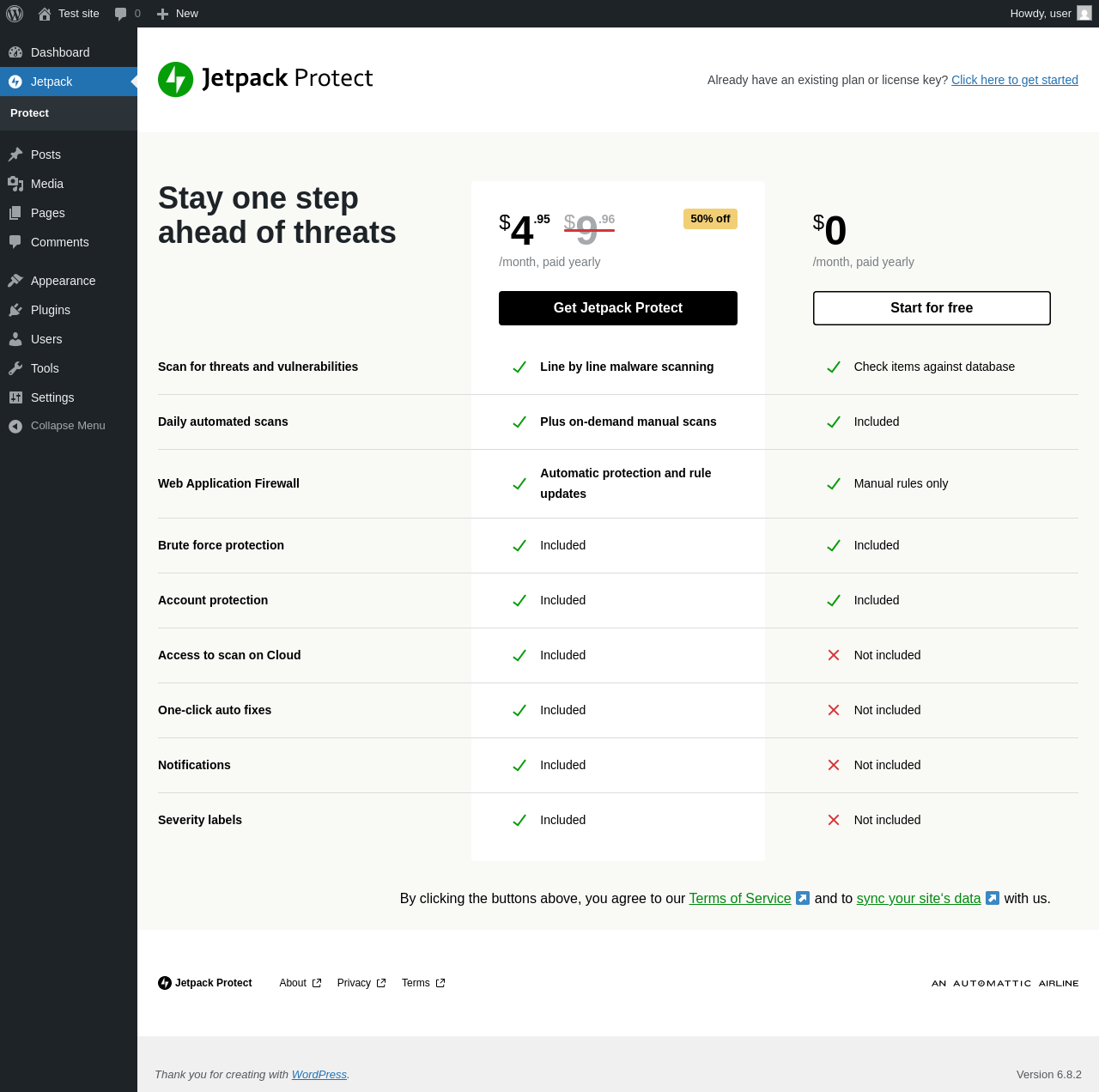Open Settings in sidebar
Screen dimensions: 1099x1092
69,397
